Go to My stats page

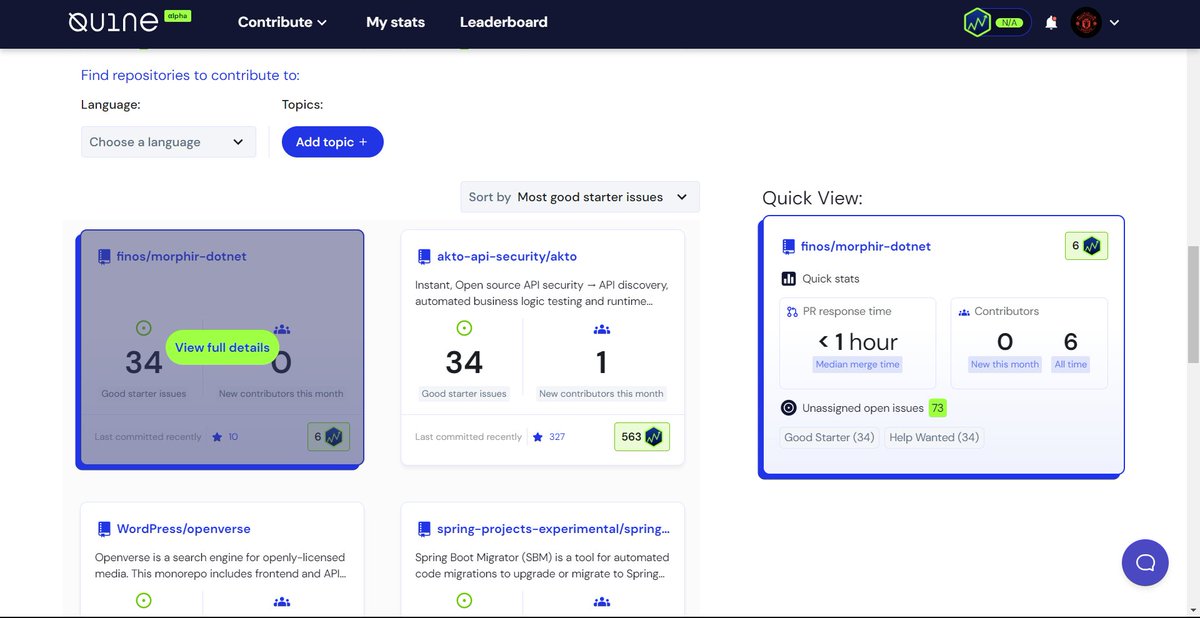tap(395, 22)
